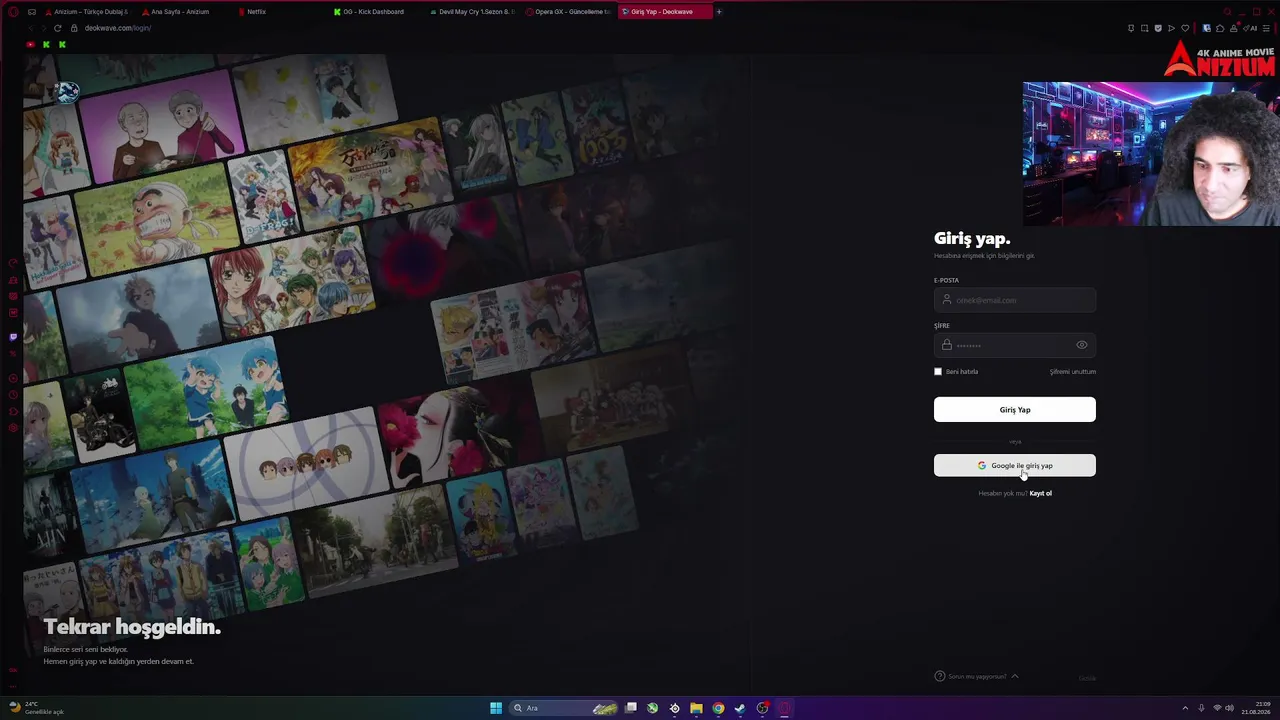1280x720 pixels.
Task: Open the first green Kick bookmark
Action: pyautogui.click(x=46, y=44)
